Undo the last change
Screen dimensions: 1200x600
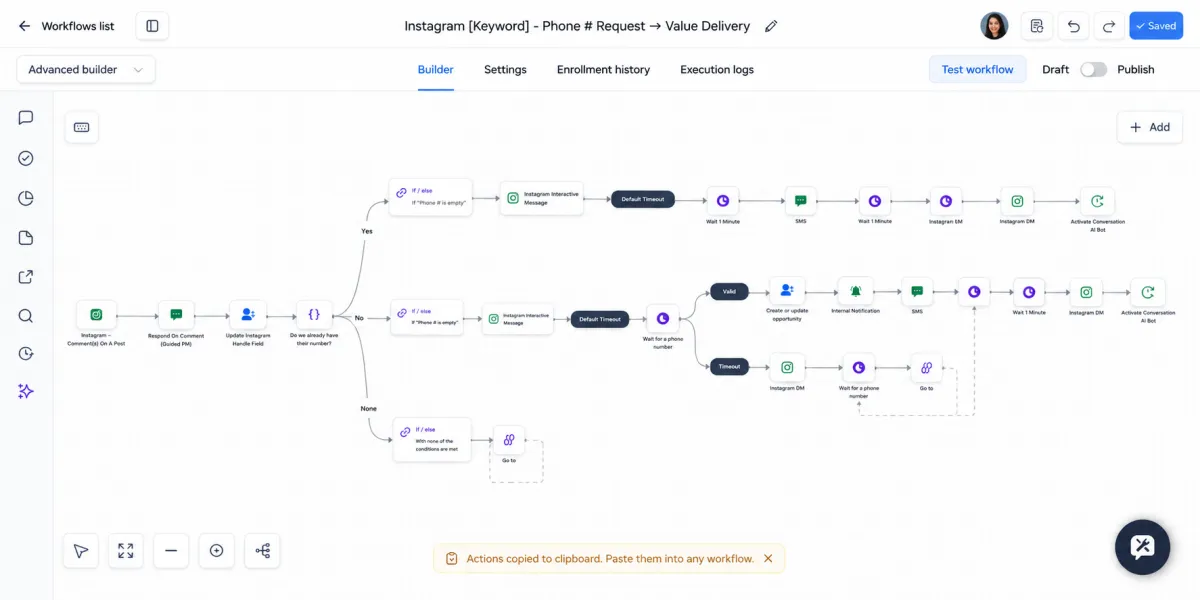pyautogui.click(x=1073, y=26)
